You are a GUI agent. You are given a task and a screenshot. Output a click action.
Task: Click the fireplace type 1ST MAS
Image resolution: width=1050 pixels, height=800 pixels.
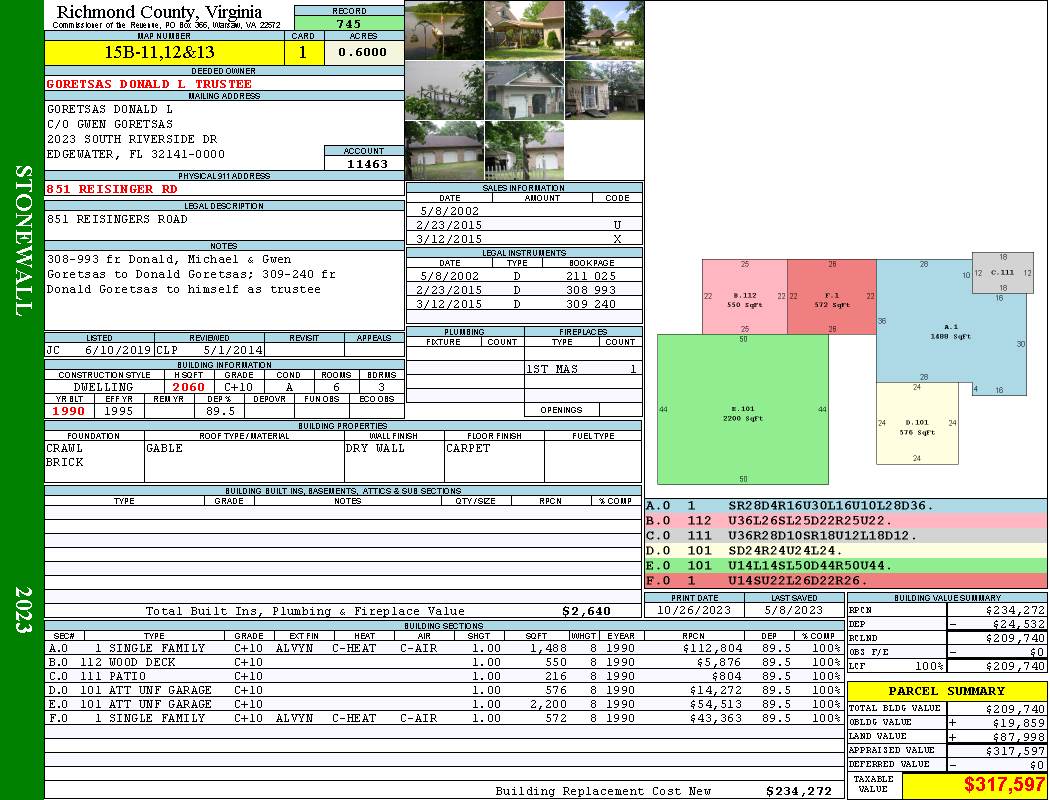coord(552,369)
